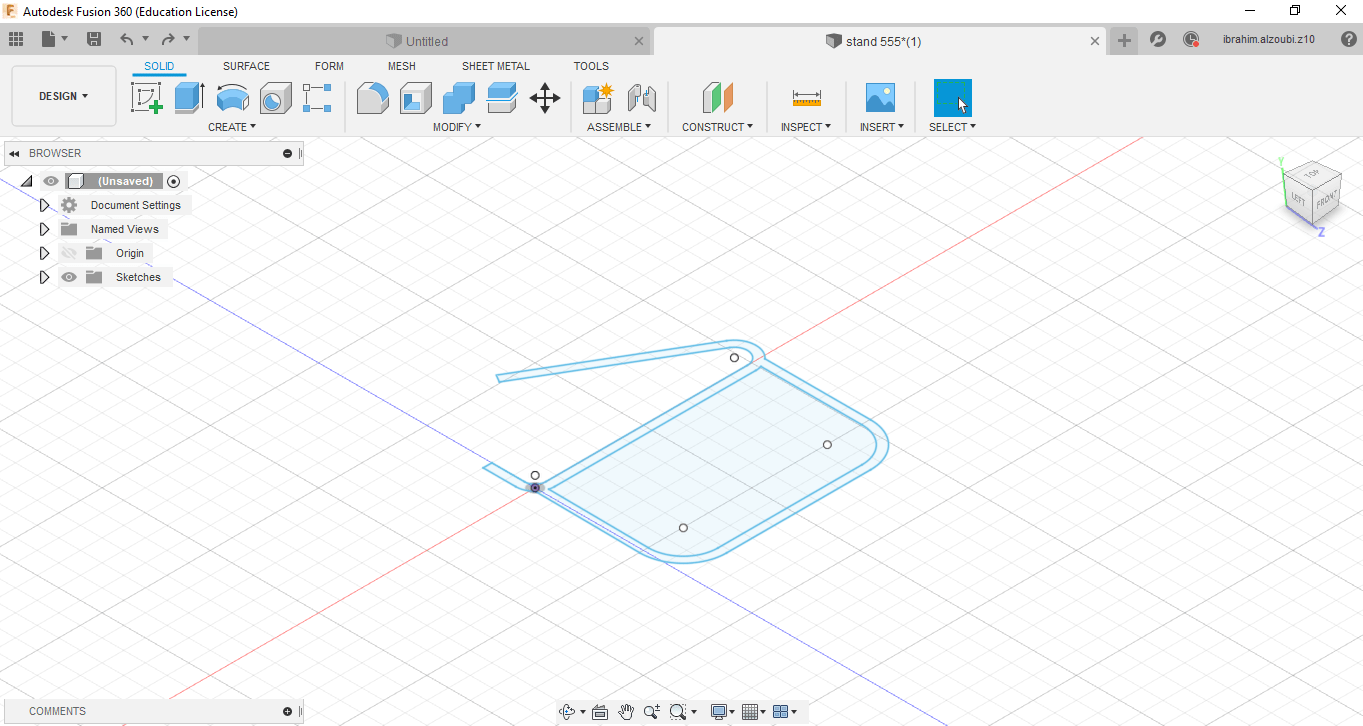The width and height of the screenshot is (1363, 726).
Task: Activate the Pan hand tool
Action: click(x=626, y=712)
